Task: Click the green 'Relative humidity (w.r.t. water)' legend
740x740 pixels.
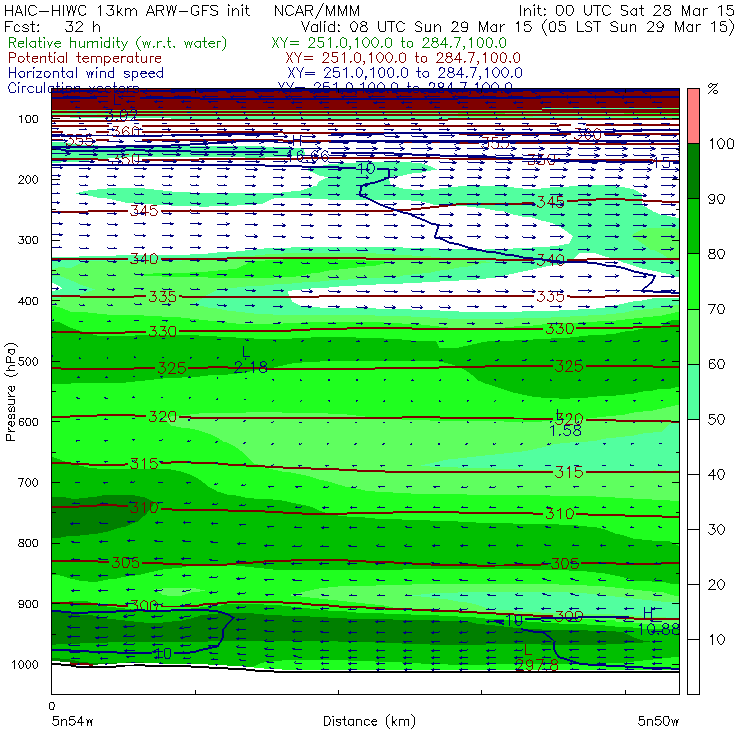Action: (x=118, y=43)
